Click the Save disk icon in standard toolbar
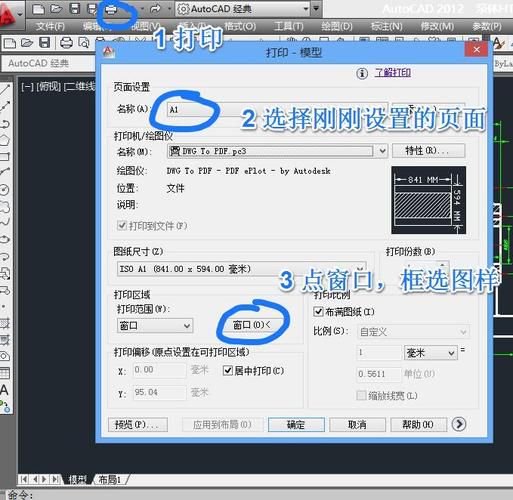This screenshot has width=513, height=500. tap(45, 43)
